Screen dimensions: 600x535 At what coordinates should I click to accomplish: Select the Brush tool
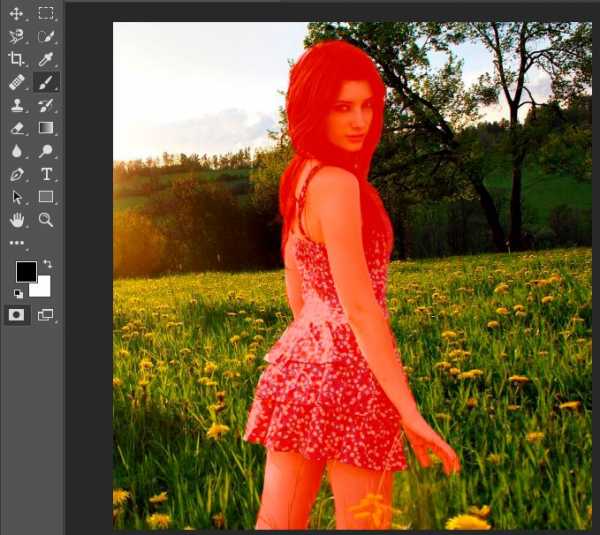(46, 82)
